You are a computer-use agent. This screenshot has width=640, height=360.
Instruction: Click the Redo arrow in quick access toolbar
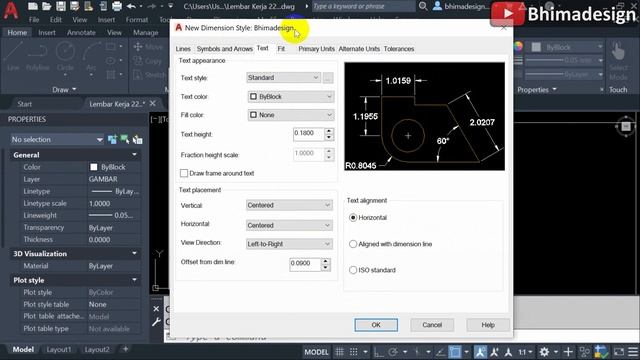[x=152, y=6]
